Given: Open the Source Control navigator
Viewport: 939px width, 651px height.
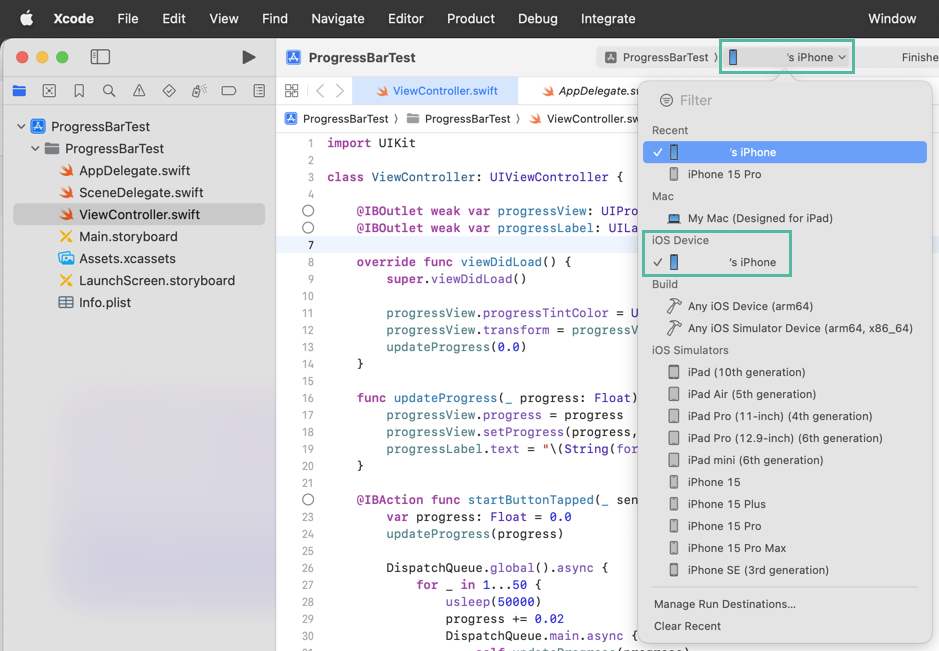Looking at the screenshot, I should (49, 91).
